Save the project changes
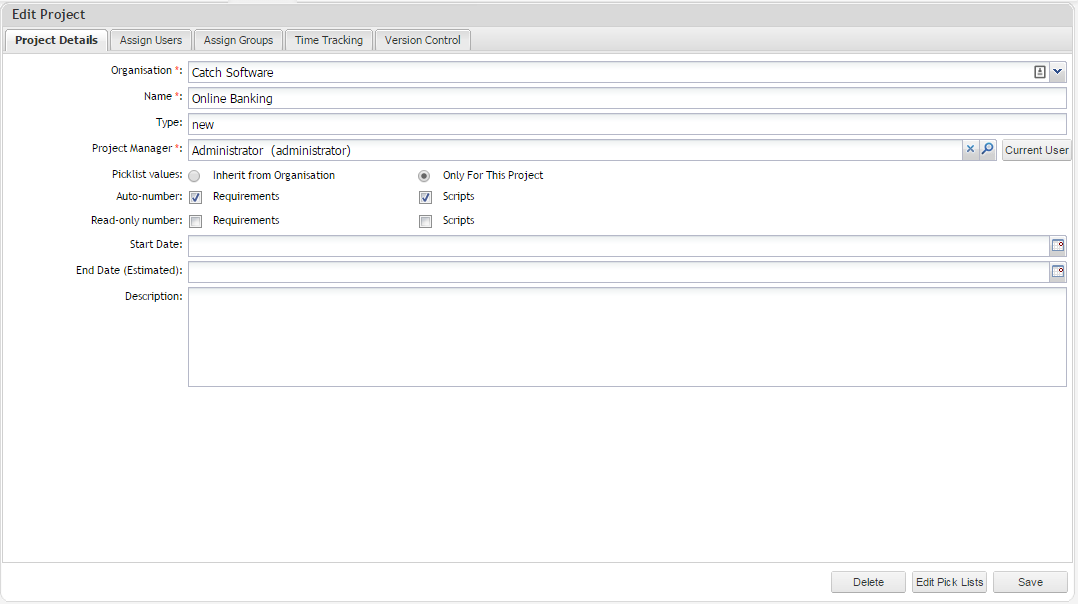Screen dimensions: 1078x604 [x=1030, y=582]
